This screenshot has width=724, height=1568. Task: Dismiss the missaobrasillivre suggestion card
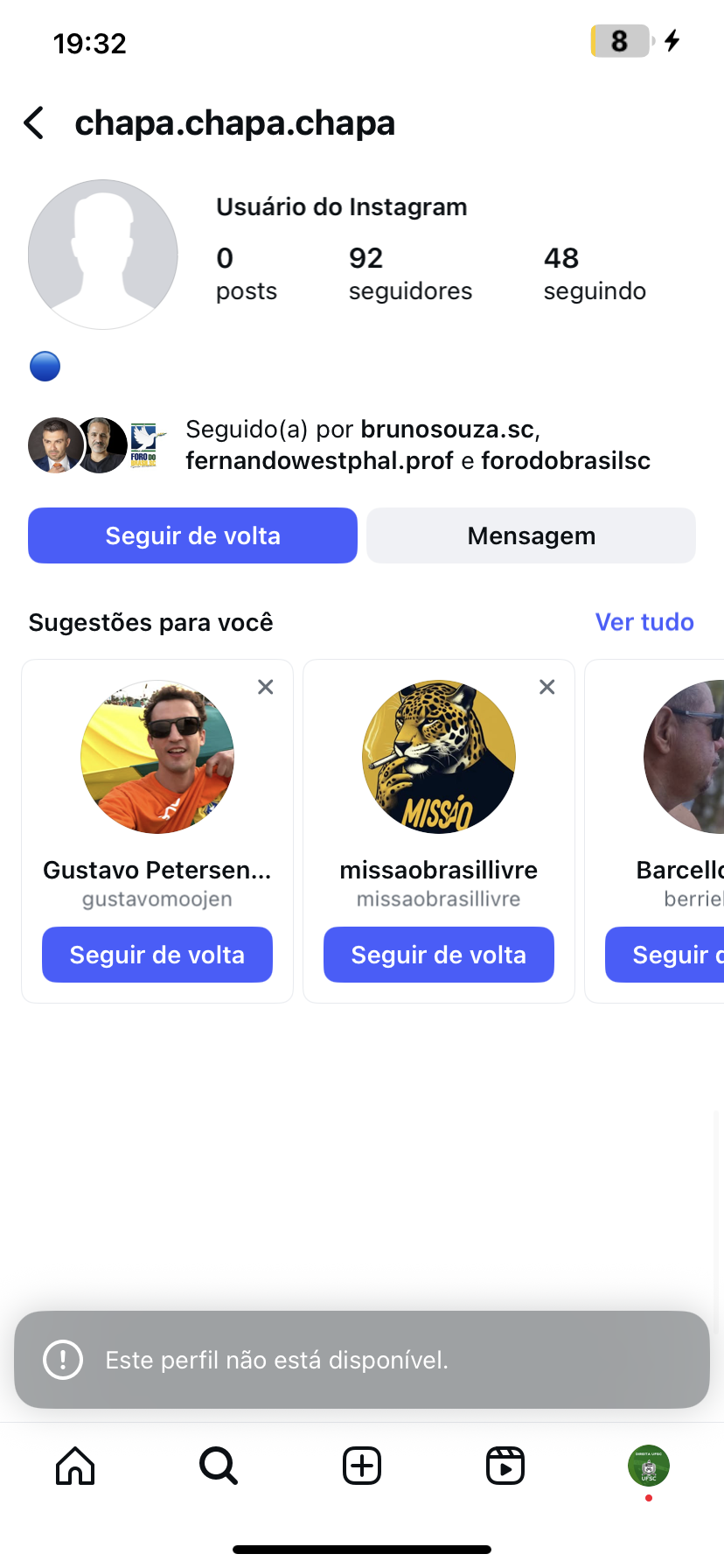click(x=547, y=687)
